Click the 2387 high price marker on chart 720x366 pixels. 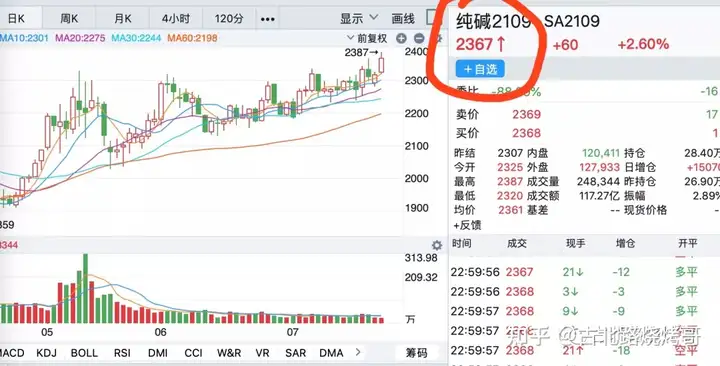click(x=361, y=52)
